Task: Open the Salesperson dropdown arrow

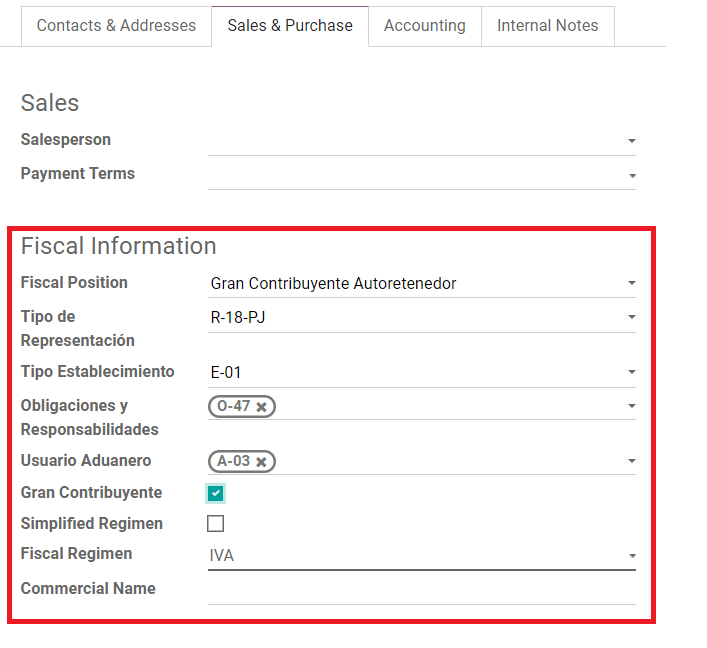Action: tap(632, 141)
